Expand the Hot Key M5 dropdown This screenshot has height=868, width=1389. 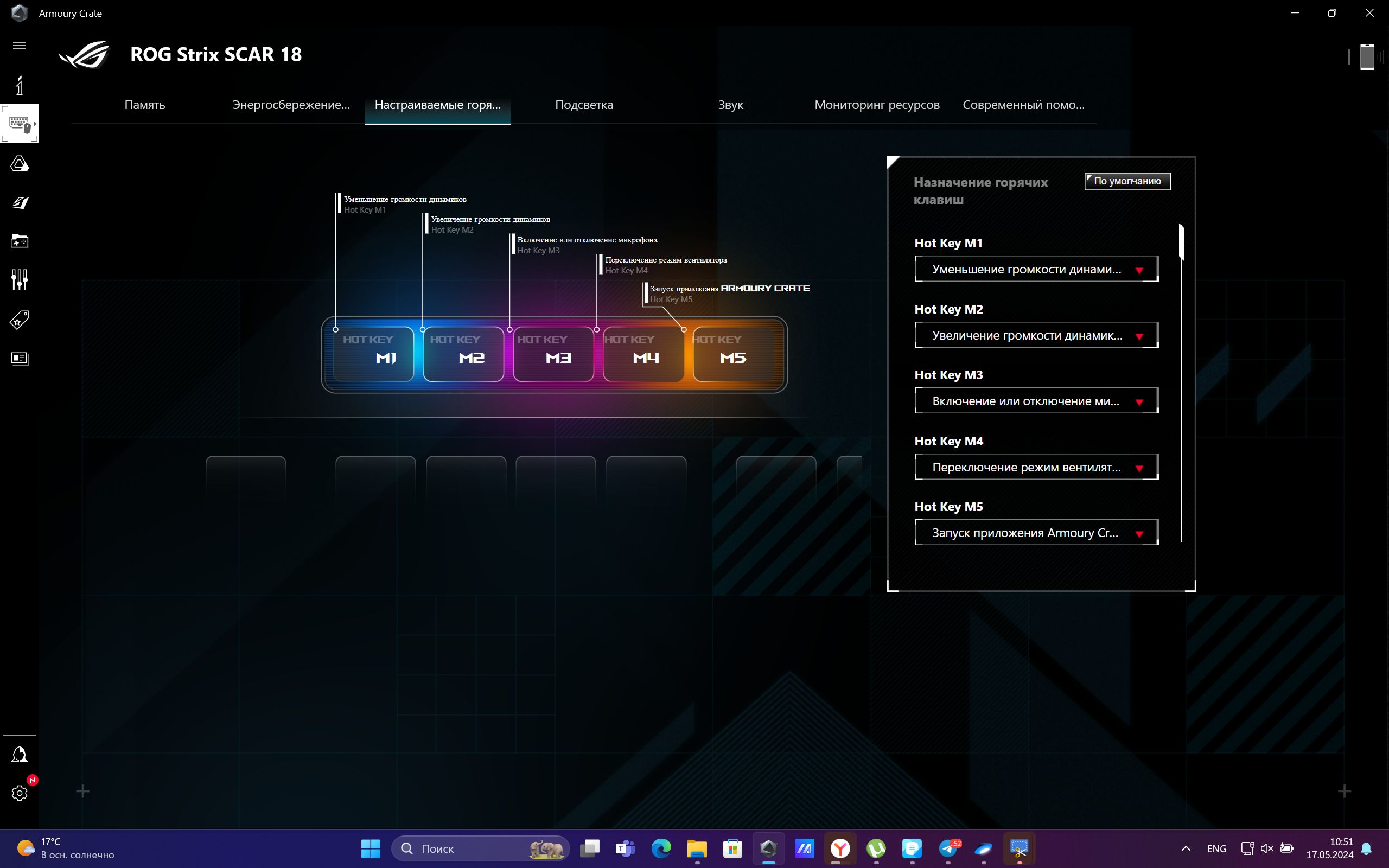coord(1036,533)
